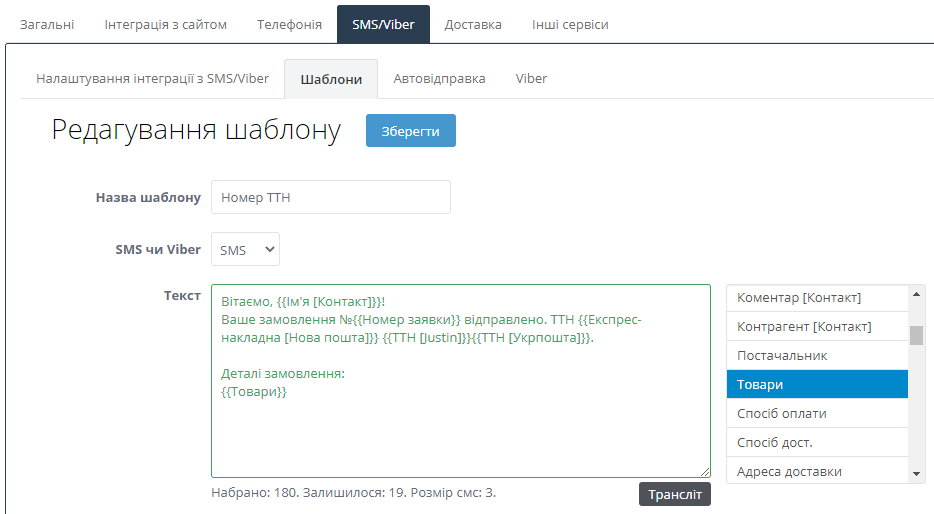
Task: Select the Шаблони subtab
Action: pyautogui.click(x=331, y=79)
